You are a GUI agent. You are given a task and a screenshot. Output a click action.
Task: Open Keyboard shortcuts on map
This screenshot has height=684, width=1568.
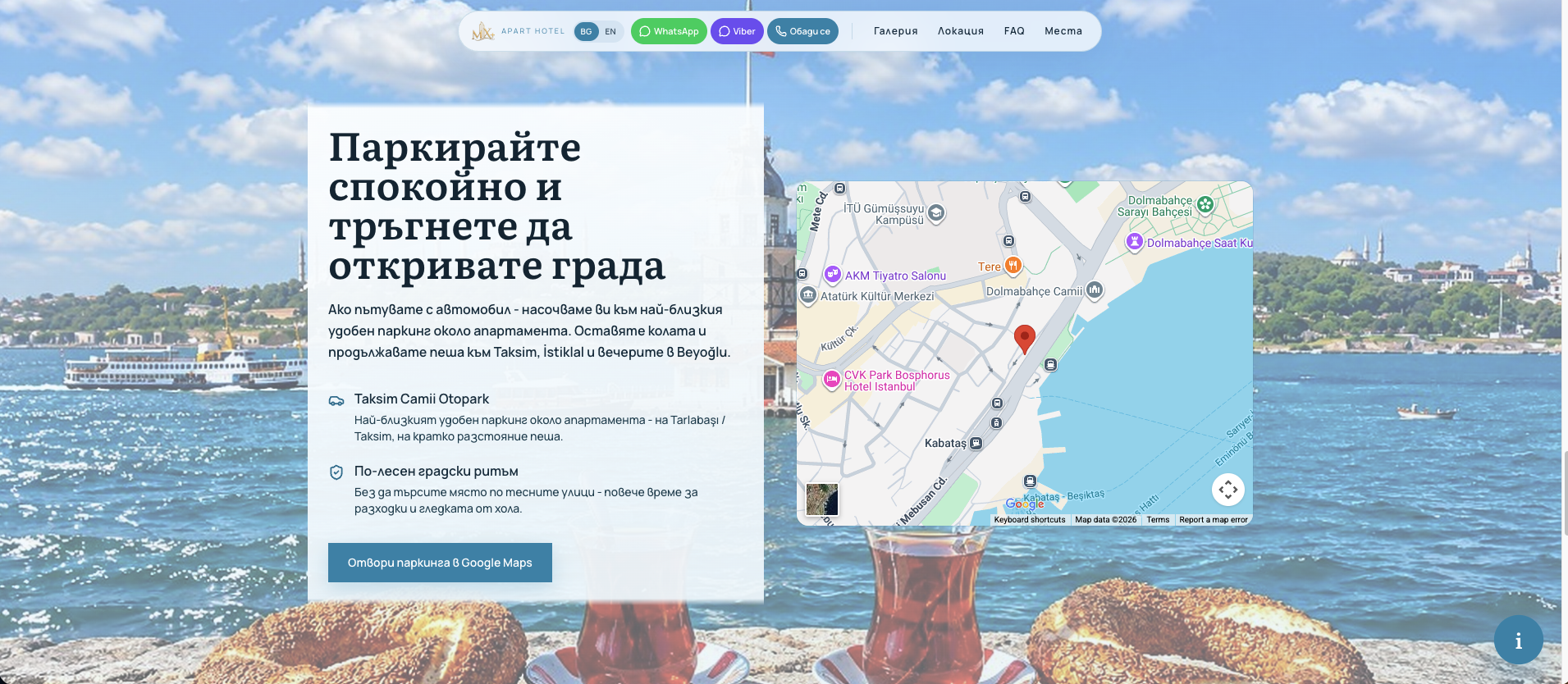[1030, 519]
